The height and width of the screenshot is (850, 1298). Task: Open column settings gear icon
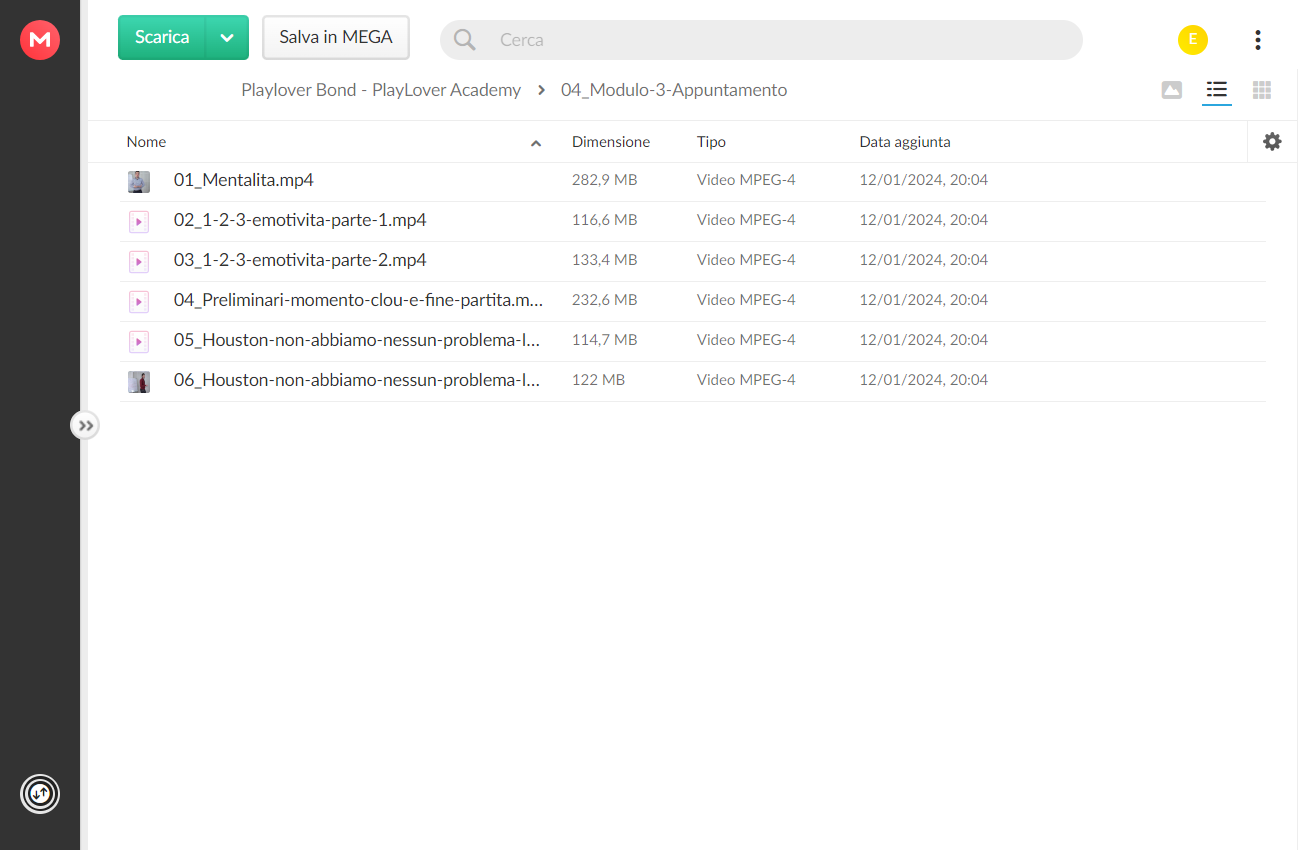1272,142
